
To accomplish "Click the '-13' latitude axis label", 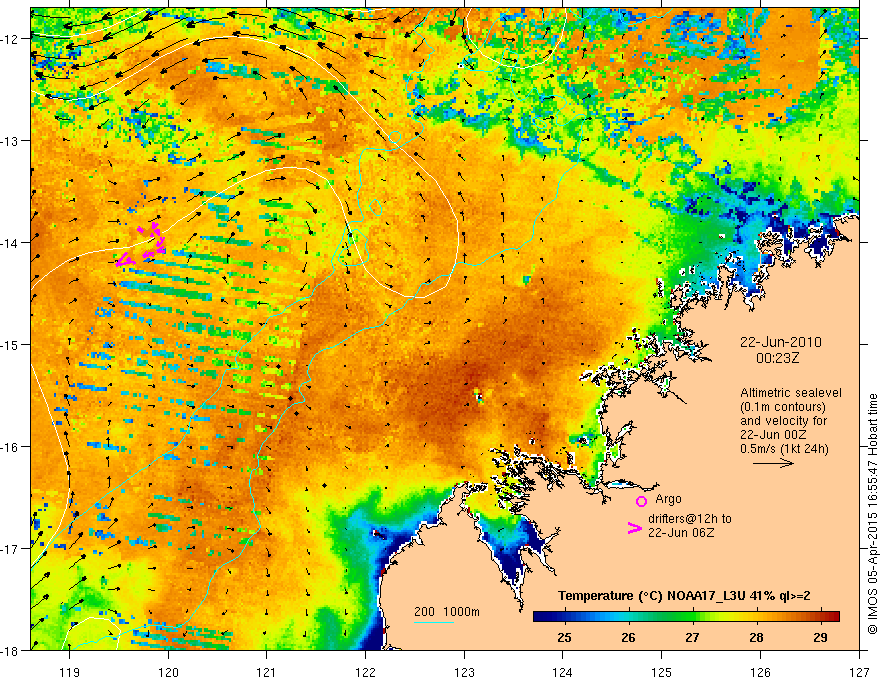I will click(x=10, y=140).
